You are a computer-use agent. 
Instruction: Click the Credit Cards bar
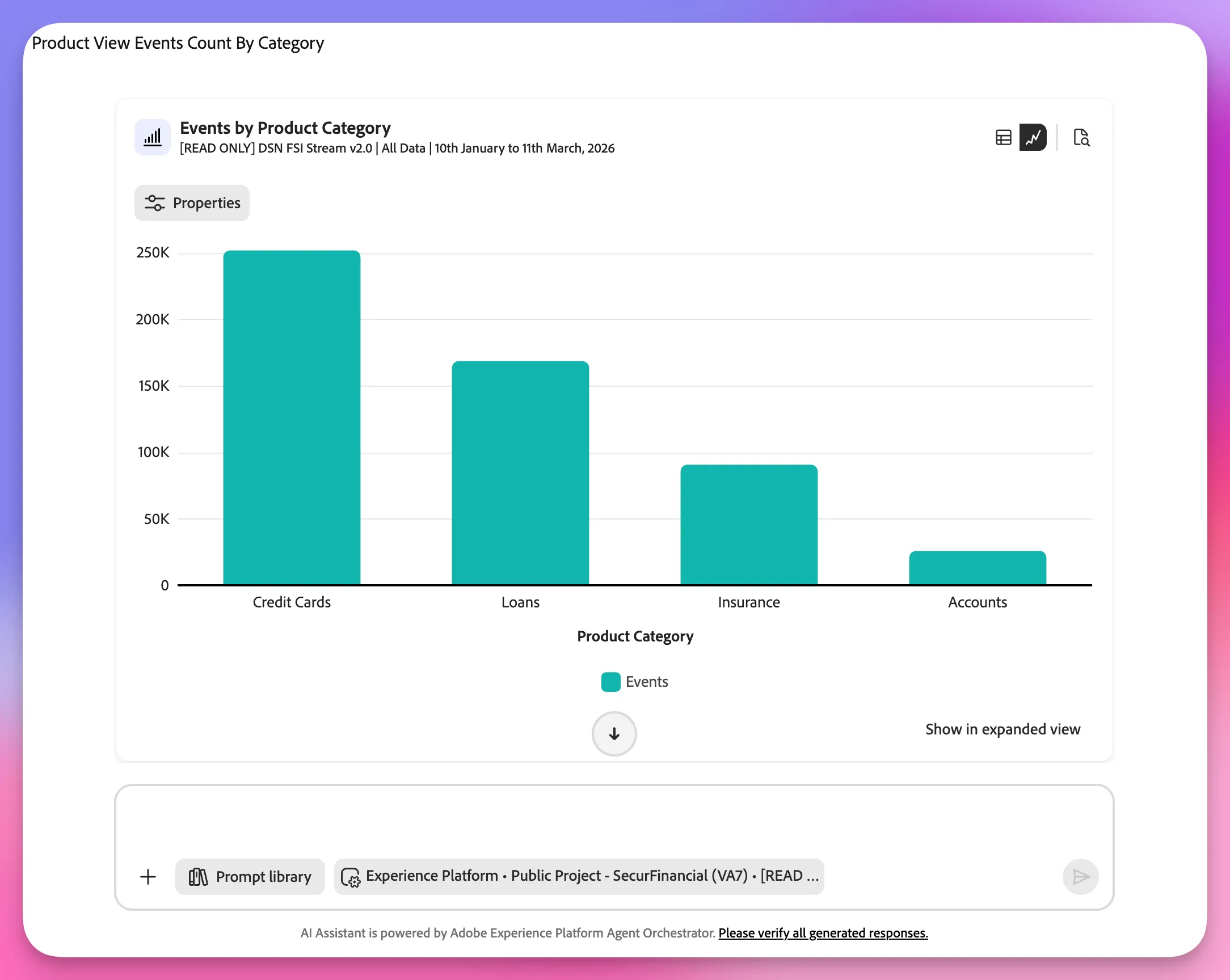point(292,417)
